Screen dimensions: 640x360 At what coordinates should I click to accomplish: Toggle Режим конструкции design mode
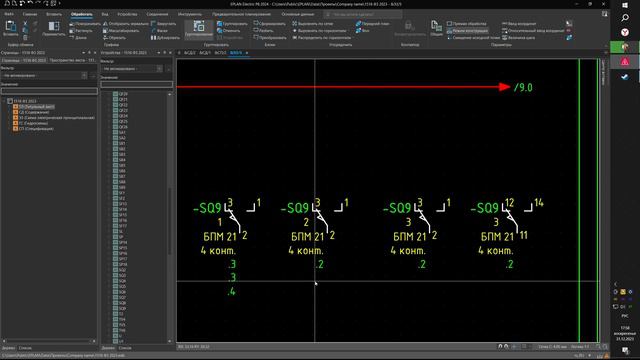pyautogui.click(x=467, y=31)
